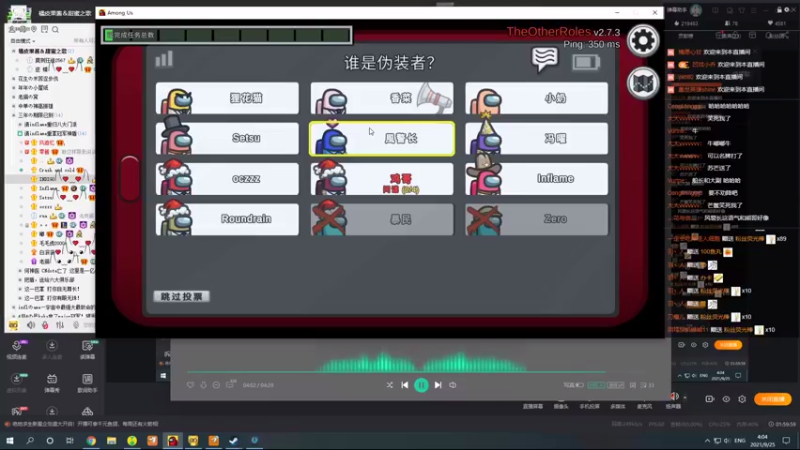The width and height of the screenshot is (800, 450).
Task: Expand 何神医 channel row
Action: 20,271
